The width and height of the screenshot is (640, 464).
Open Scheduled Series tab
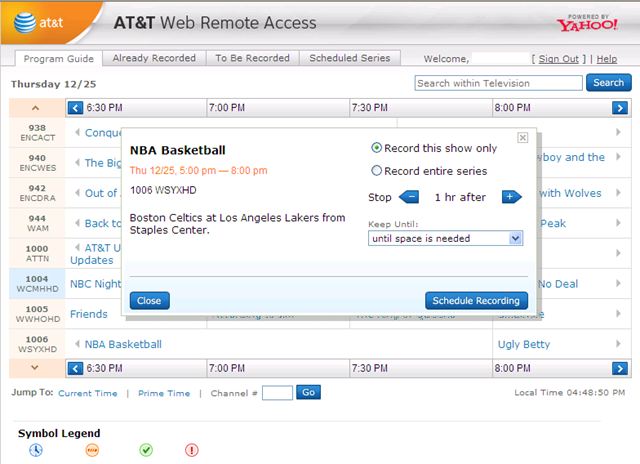[x=350, y=58]
